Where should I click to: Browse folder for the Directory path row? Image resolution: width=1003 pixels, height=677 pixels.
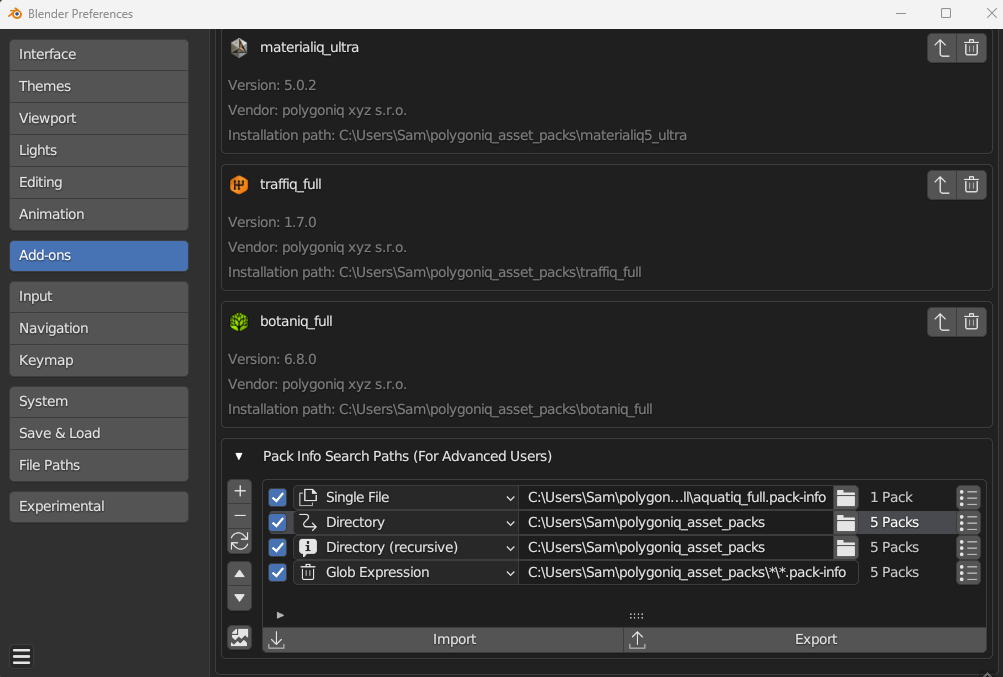pyautogui.click(x=846, y=523)
